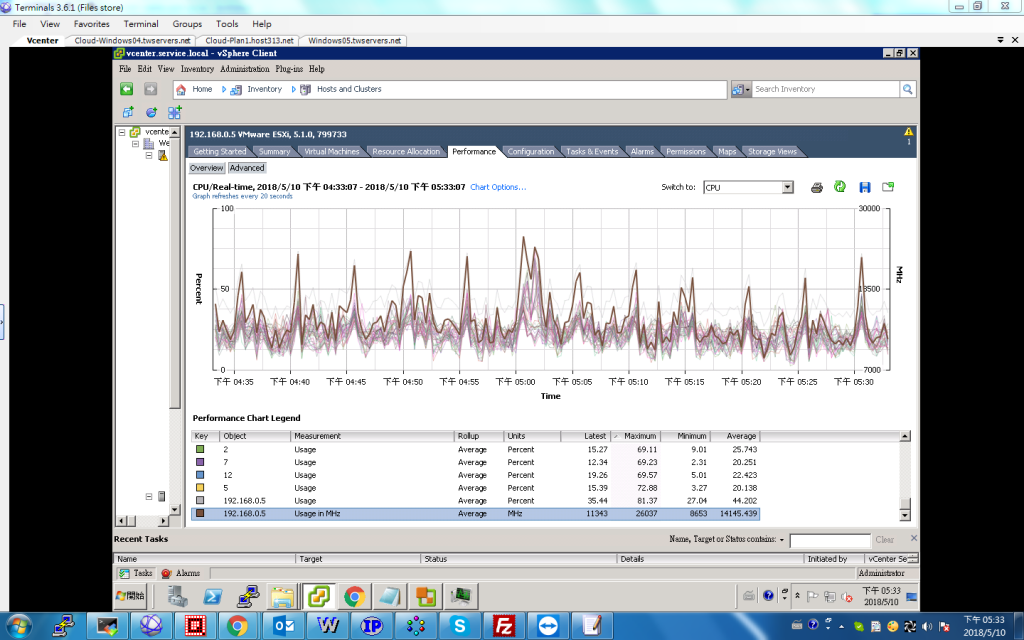Open Tasks pane in the status bar
Viewport: 1024px width, 640px height.
[136, 573]
